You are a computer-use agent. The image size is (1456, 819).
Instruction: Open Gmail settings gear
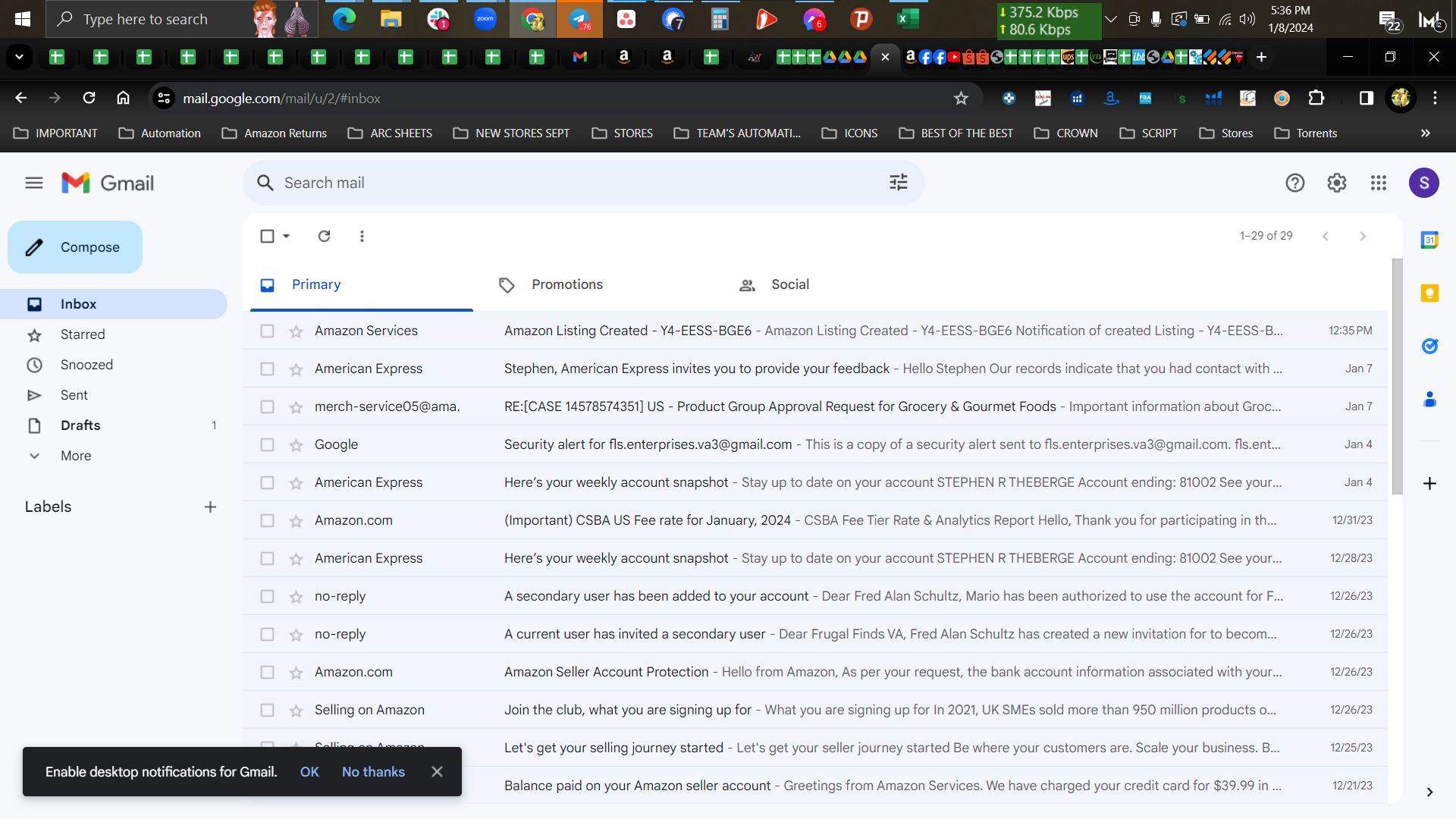(1337, 183)
